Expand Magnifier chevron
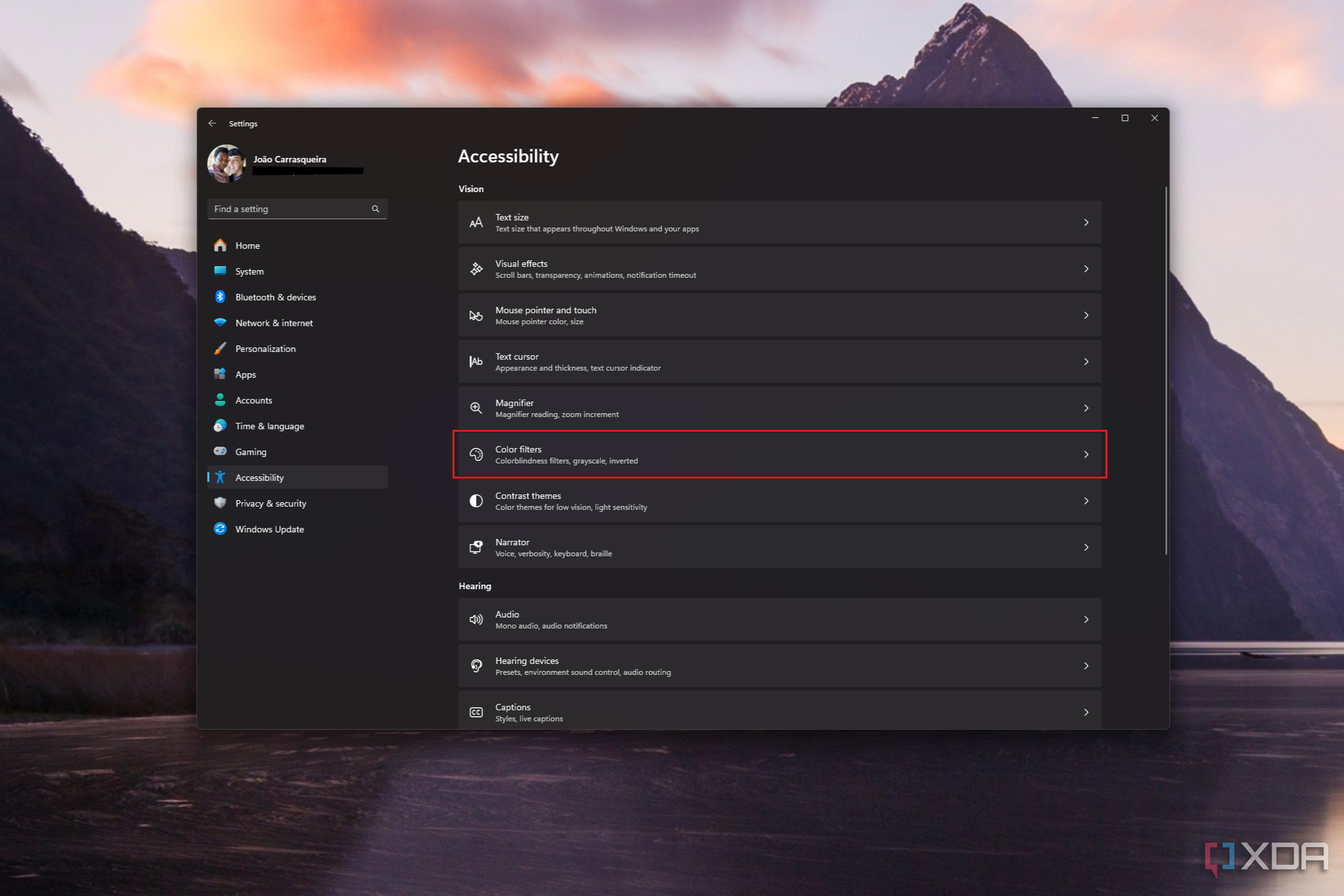The height and width of the screenshot is (896, 1344). click(1086, 408)
